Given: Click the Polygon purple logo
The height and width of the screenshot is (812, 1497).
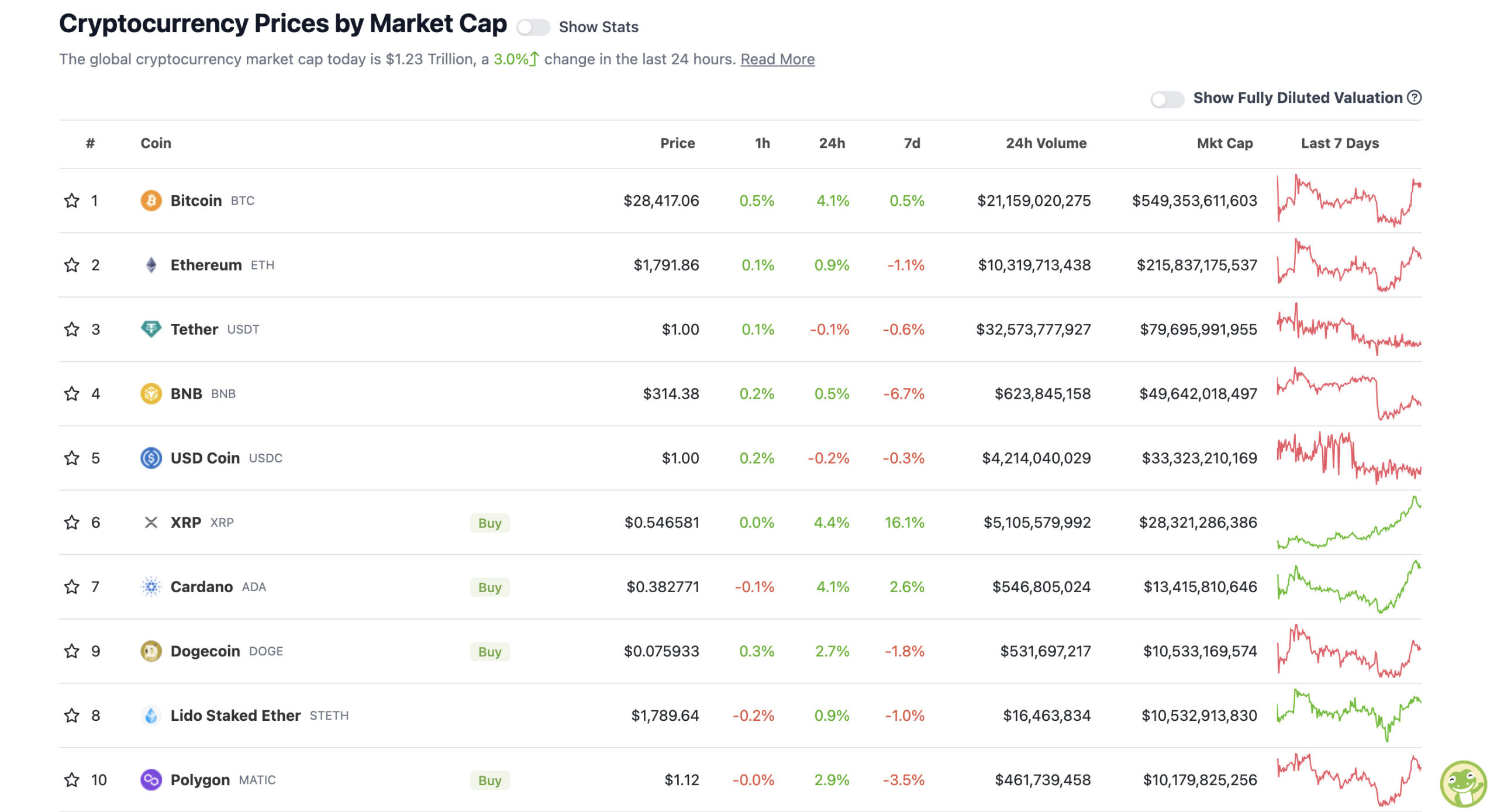Looking at the screenshot, I should tap(151, 779).
